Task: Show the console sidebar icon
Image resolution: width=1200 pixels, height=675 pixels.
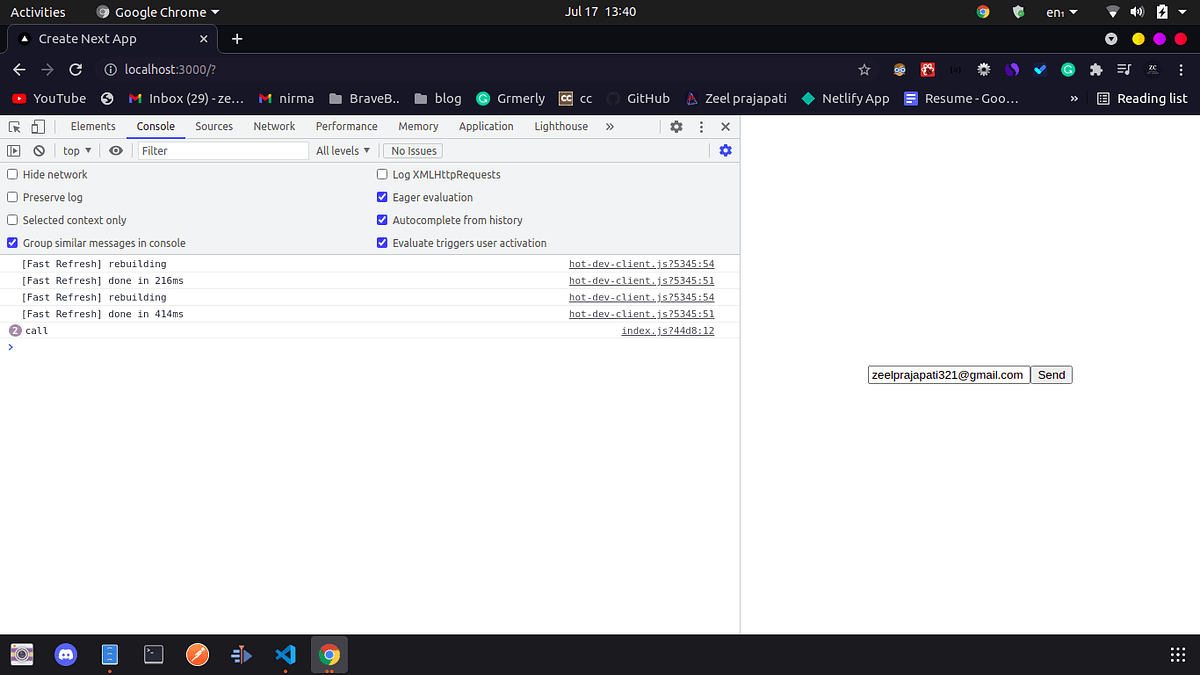Action: [14, 151]
